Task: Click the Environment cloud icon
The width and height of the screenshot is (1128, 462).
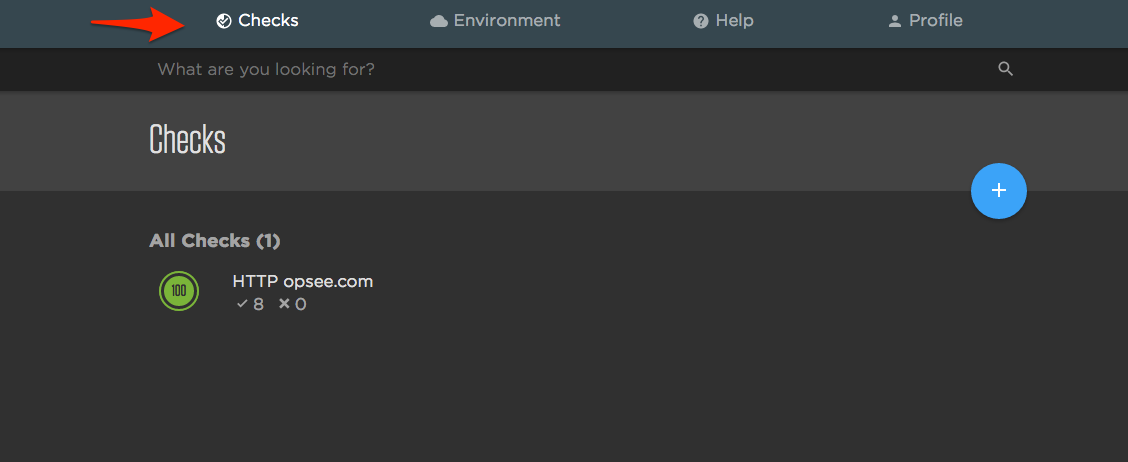Action: pyautogui.click(x=438, y=21)
